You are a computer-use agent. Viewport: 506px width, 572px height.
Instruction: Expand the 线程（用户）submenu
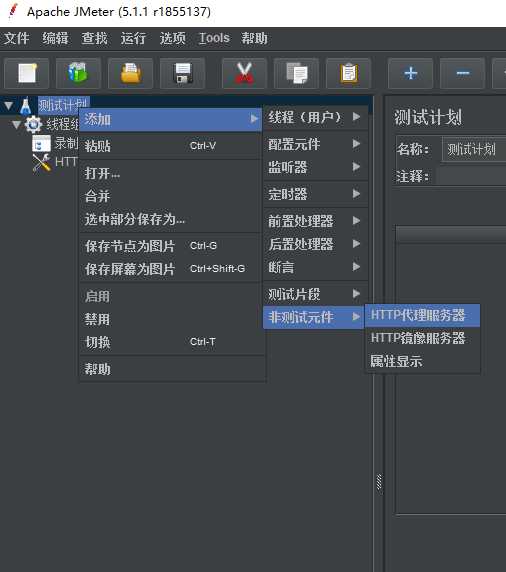click(x=315, y=117)
